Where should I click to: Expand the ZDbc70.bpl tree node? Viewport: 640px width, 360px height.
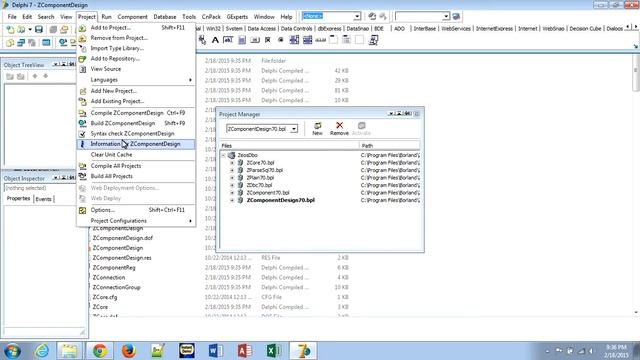tap(232, 185)
